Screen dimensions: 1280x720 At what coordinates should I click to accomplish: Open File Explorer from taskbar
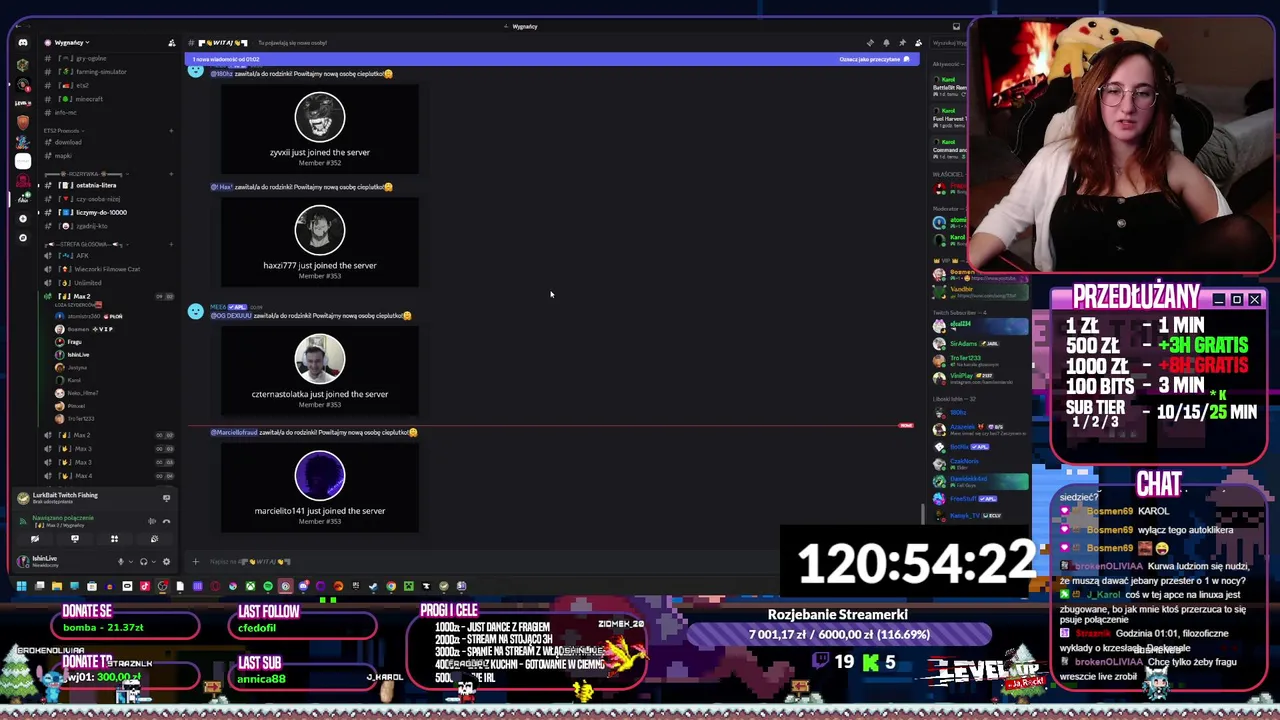point(57,586)
